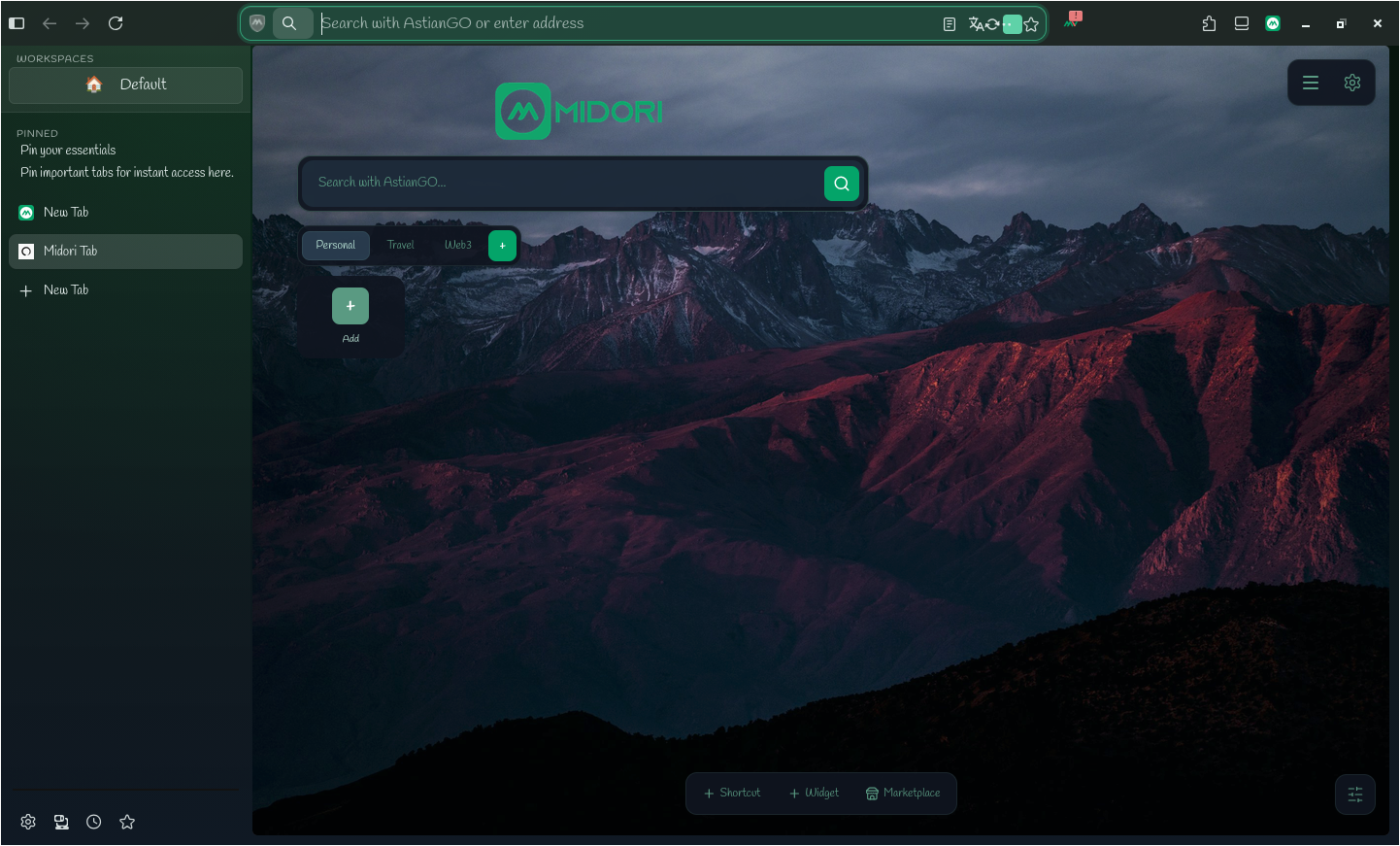Open the customize sliders icon bottom right

click(1355, 795)
